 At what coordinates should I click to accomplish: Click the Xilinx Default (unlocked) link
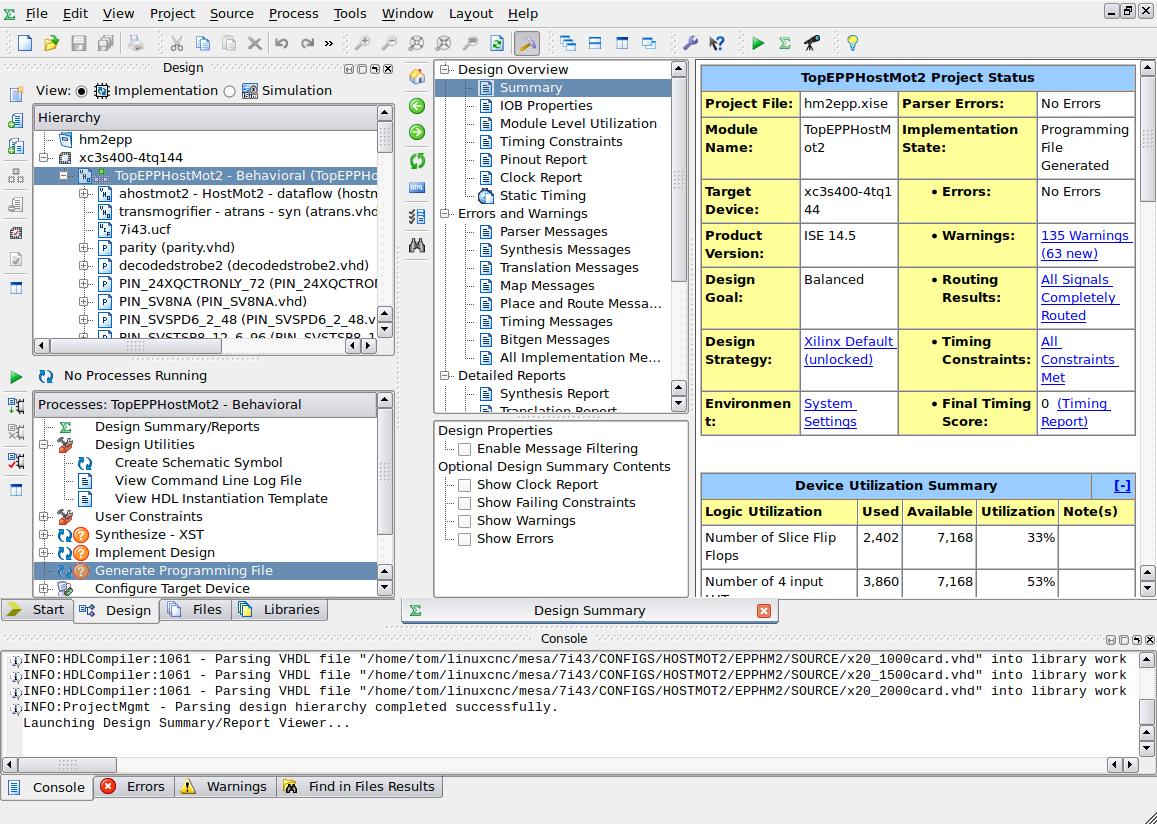click(849, 350)
